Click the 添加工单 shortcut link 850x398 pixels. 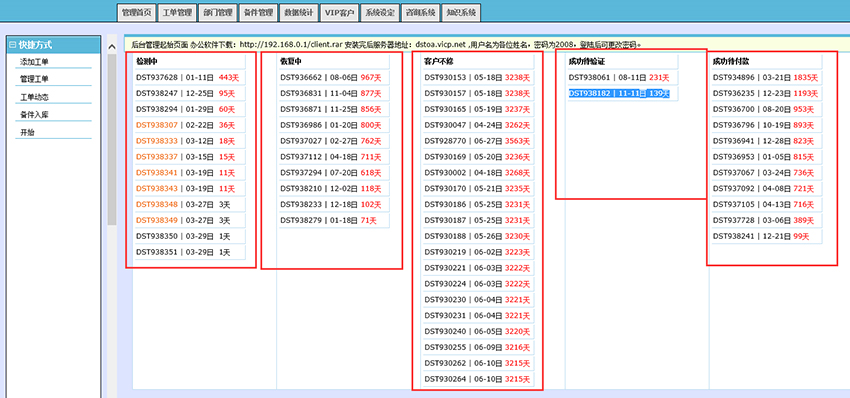(x=34, y=62)
